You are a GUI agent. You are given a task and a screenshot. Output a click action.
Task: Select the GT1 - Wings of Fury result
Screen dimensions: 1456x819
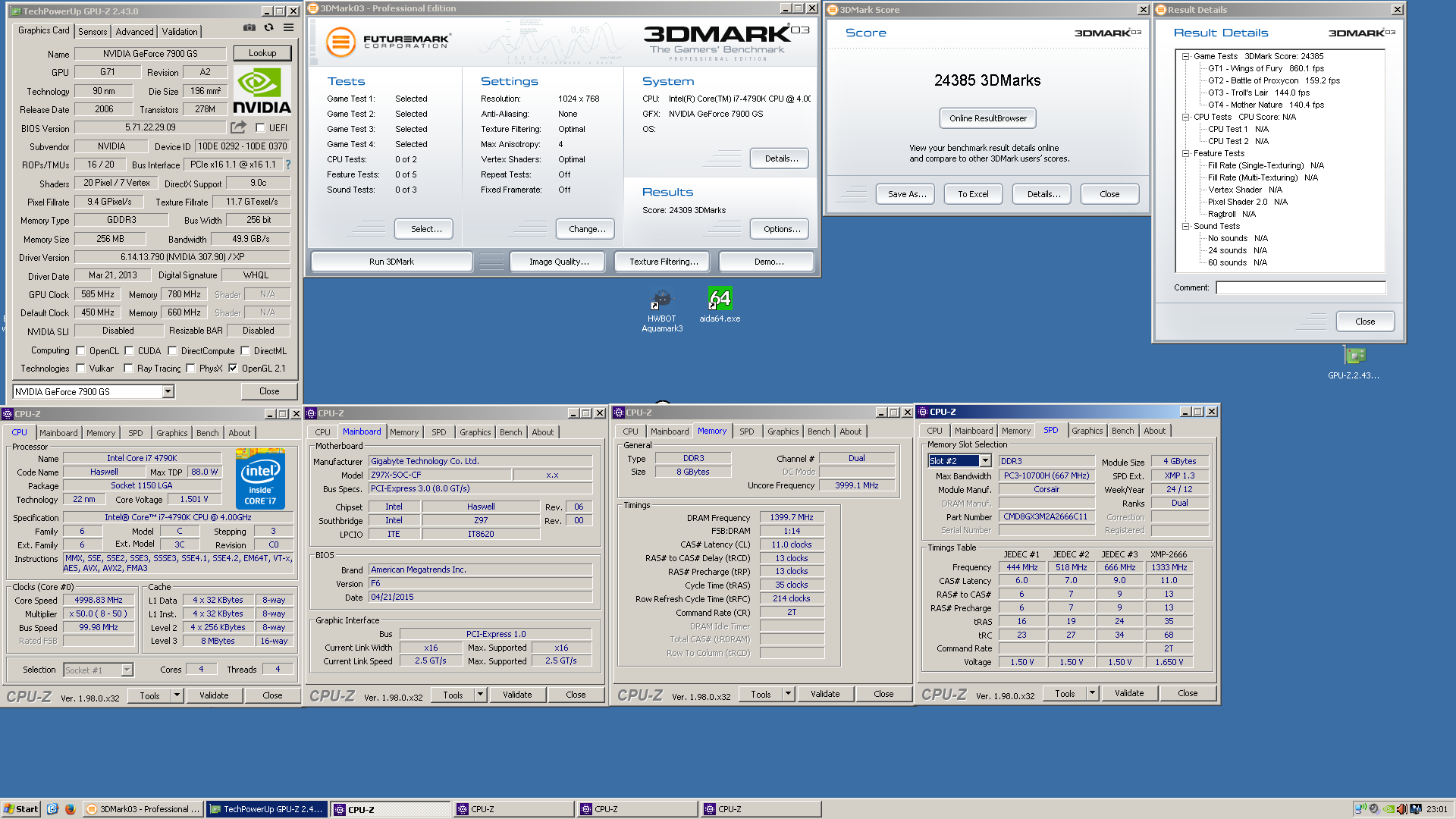[x=1266, y=68]
